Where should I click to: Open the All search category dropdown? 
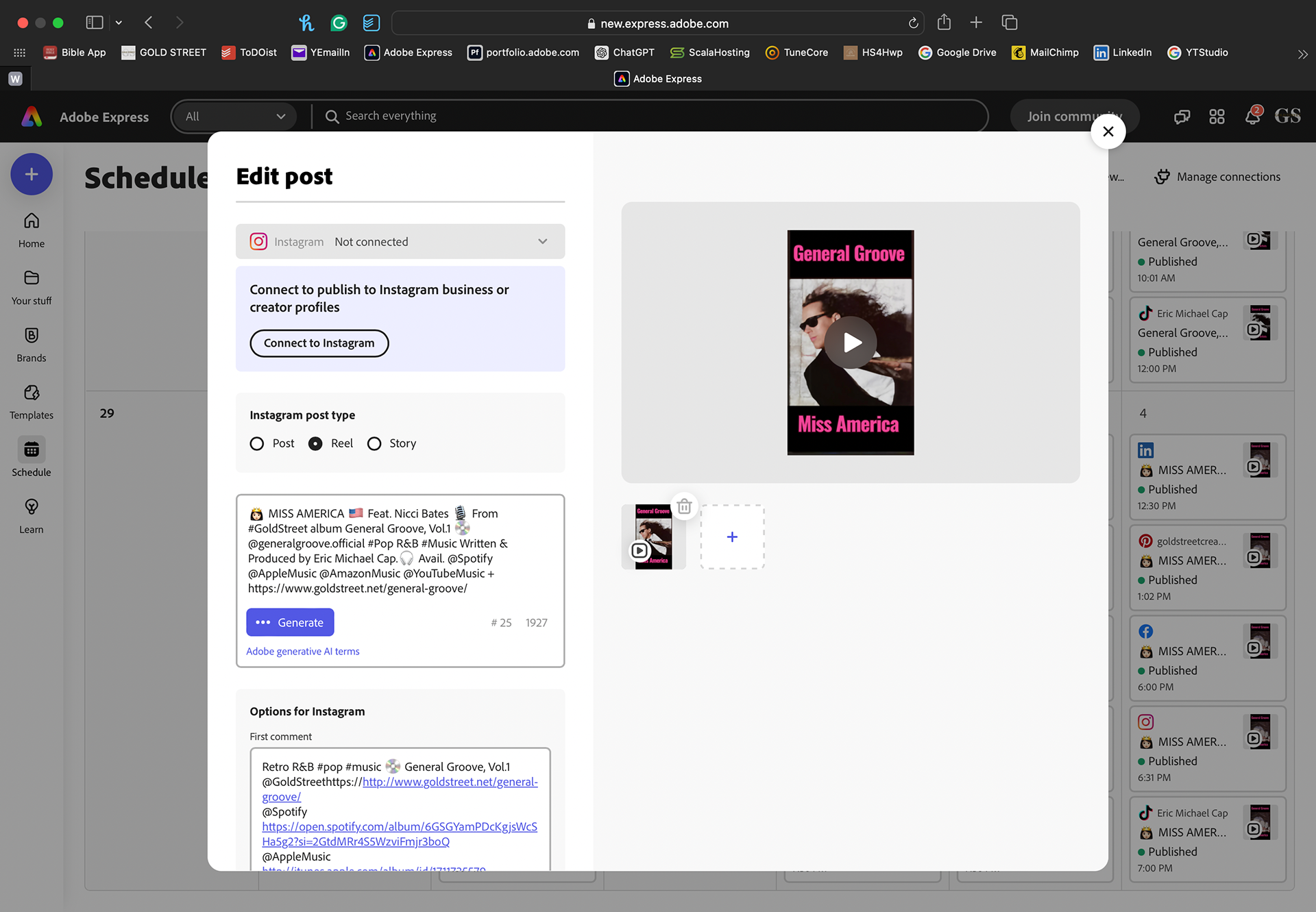tap(234, 116)
